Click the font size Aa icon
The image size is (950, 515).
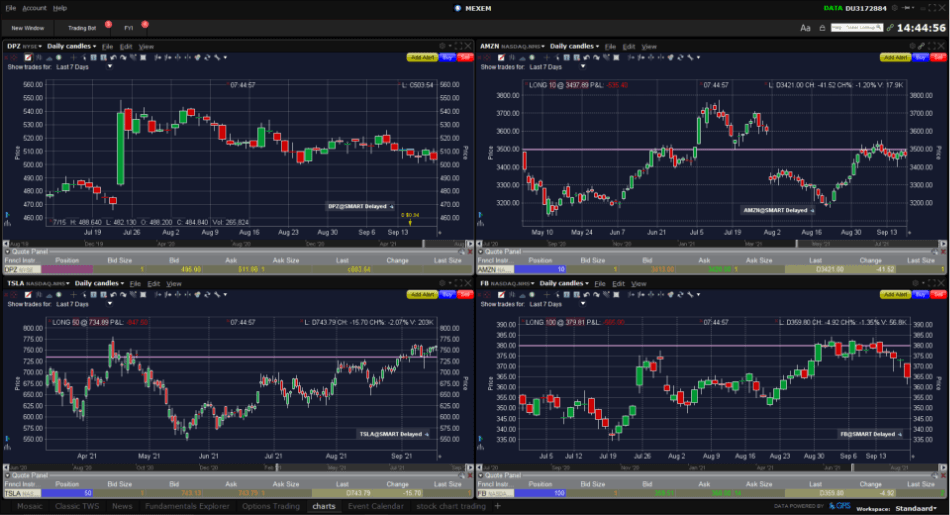point(805,28)
